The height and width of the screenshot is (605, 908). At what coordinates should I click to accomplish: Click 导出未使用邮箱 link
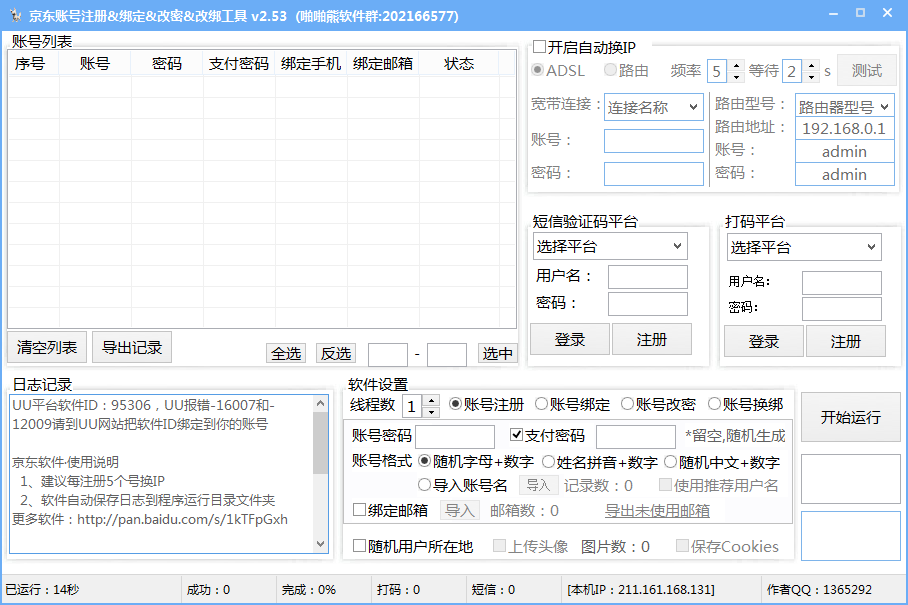click(659, 509)
